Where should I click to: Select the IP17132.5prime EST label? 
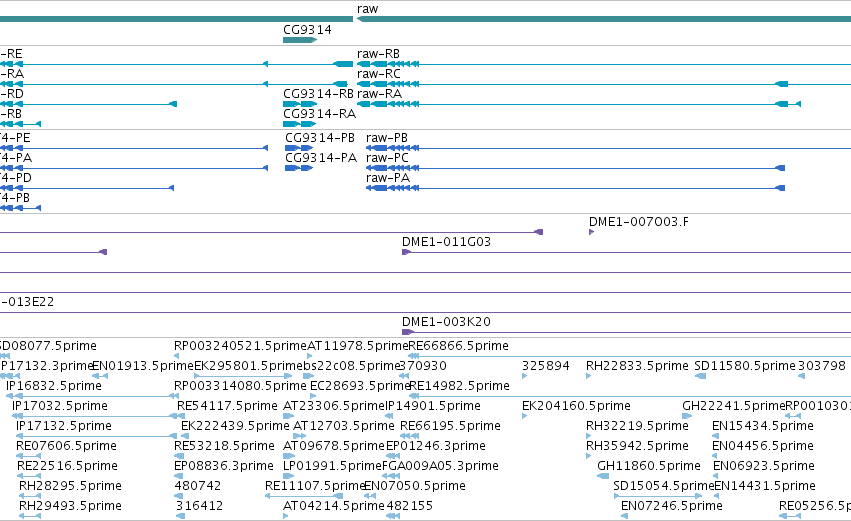pos(64,426)
